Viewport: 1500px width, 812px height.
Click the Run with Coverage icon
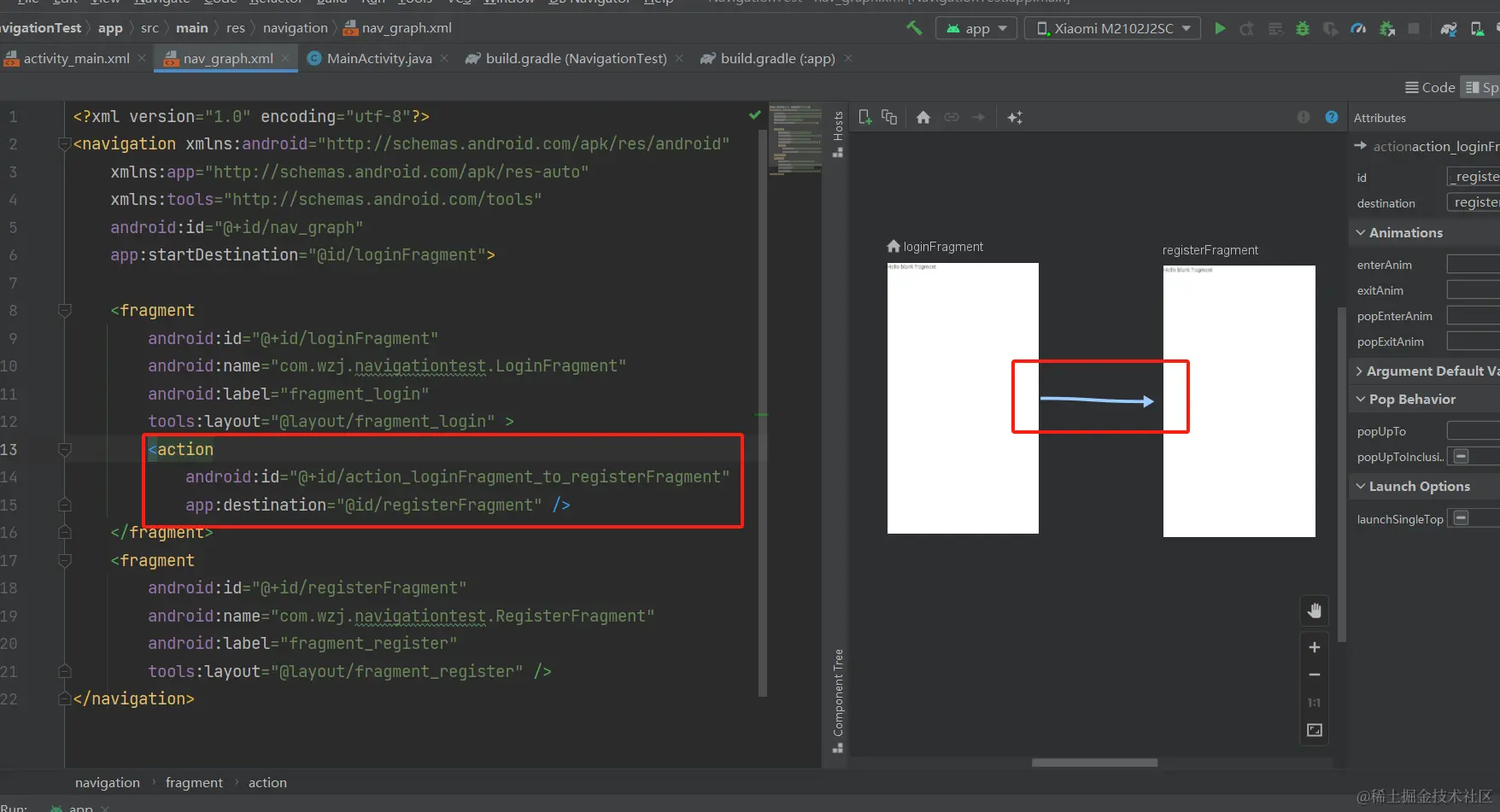coord(1330,28)
